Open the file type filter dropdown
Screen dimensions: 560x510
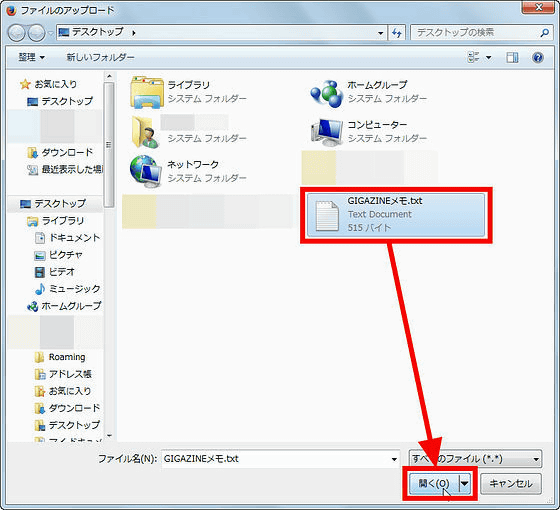475,459
